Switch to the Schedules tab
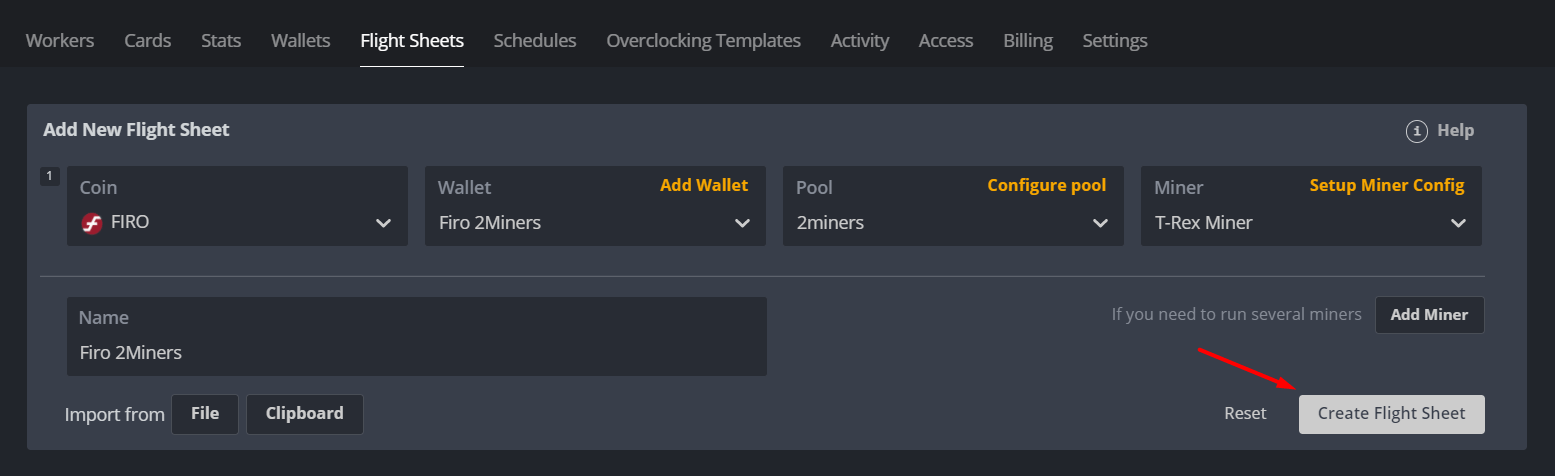 (x=535, y=41)
